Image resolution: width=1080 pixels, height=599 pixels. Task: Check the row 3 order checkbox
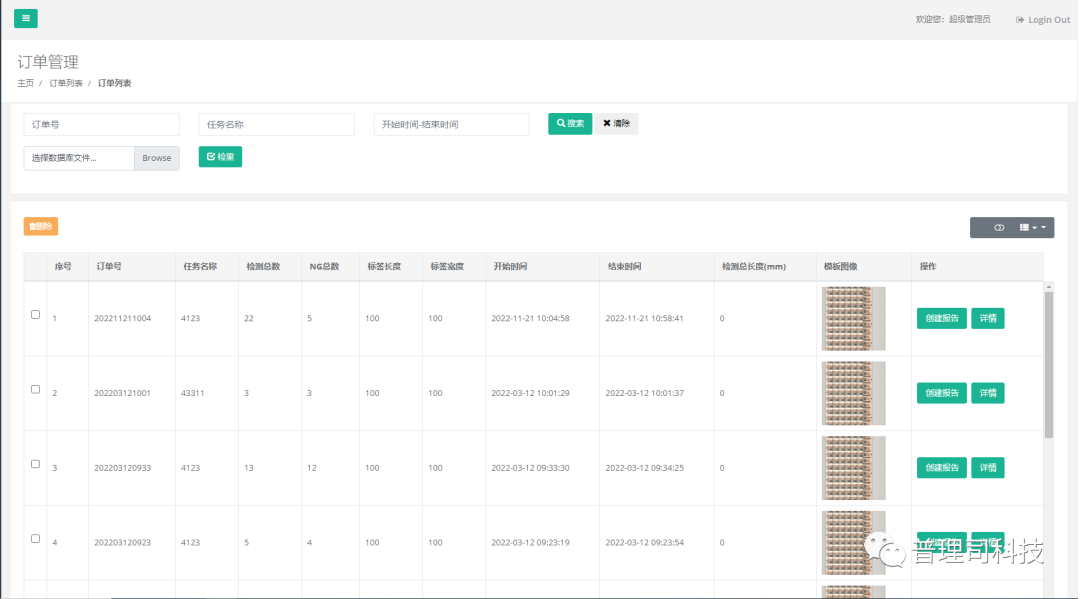coord(36,464)
